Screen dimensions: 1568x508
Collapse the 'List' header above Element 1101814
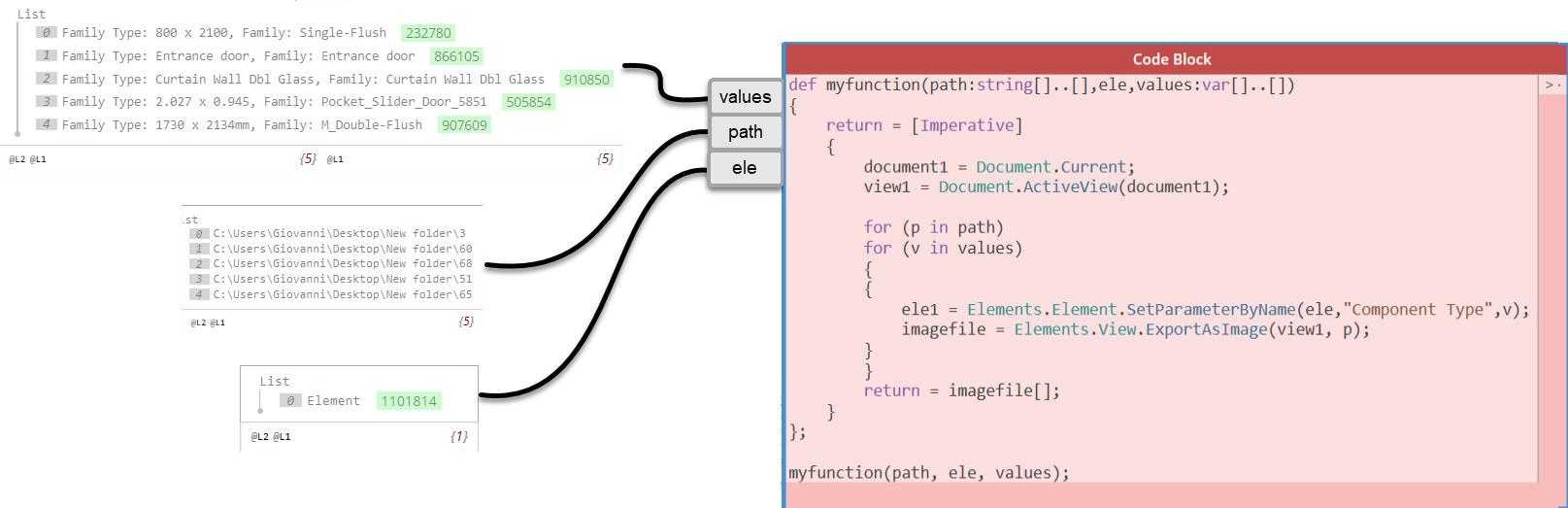coord(275,382)
